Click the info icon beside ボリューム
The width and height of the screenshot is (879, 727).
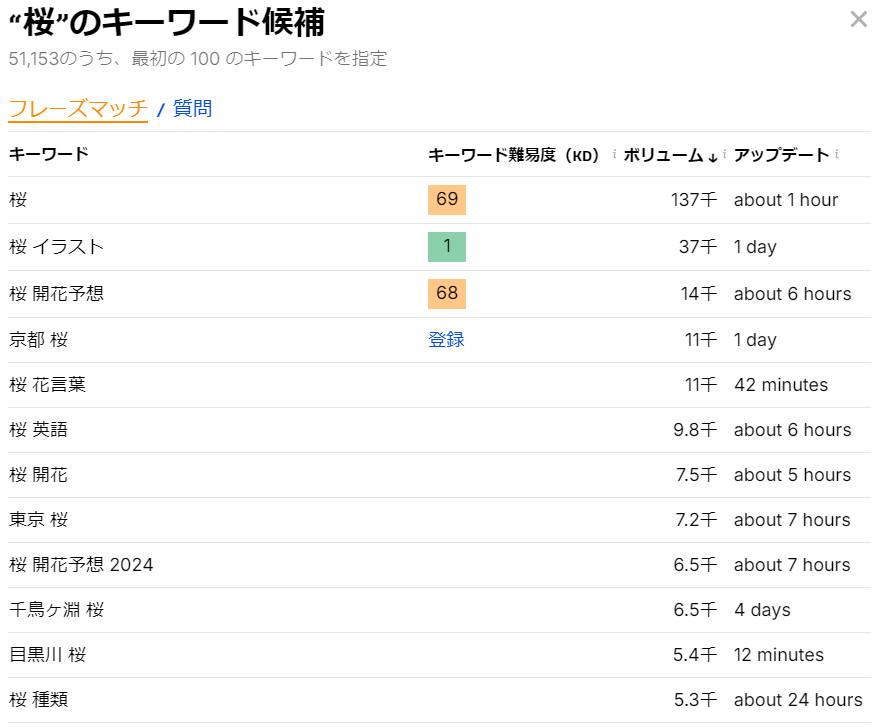point(725,155)
